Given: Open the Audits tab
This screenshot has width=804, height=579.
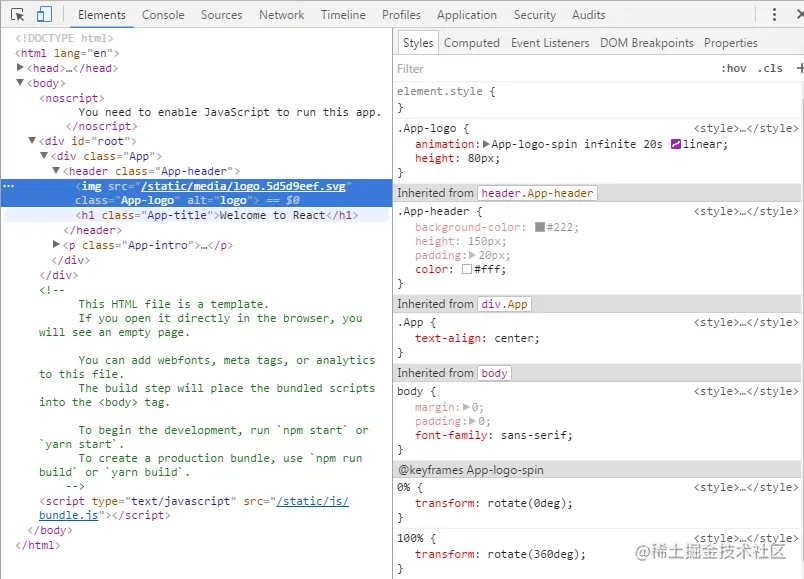Looking at the screenshot, I should point(589,15).
